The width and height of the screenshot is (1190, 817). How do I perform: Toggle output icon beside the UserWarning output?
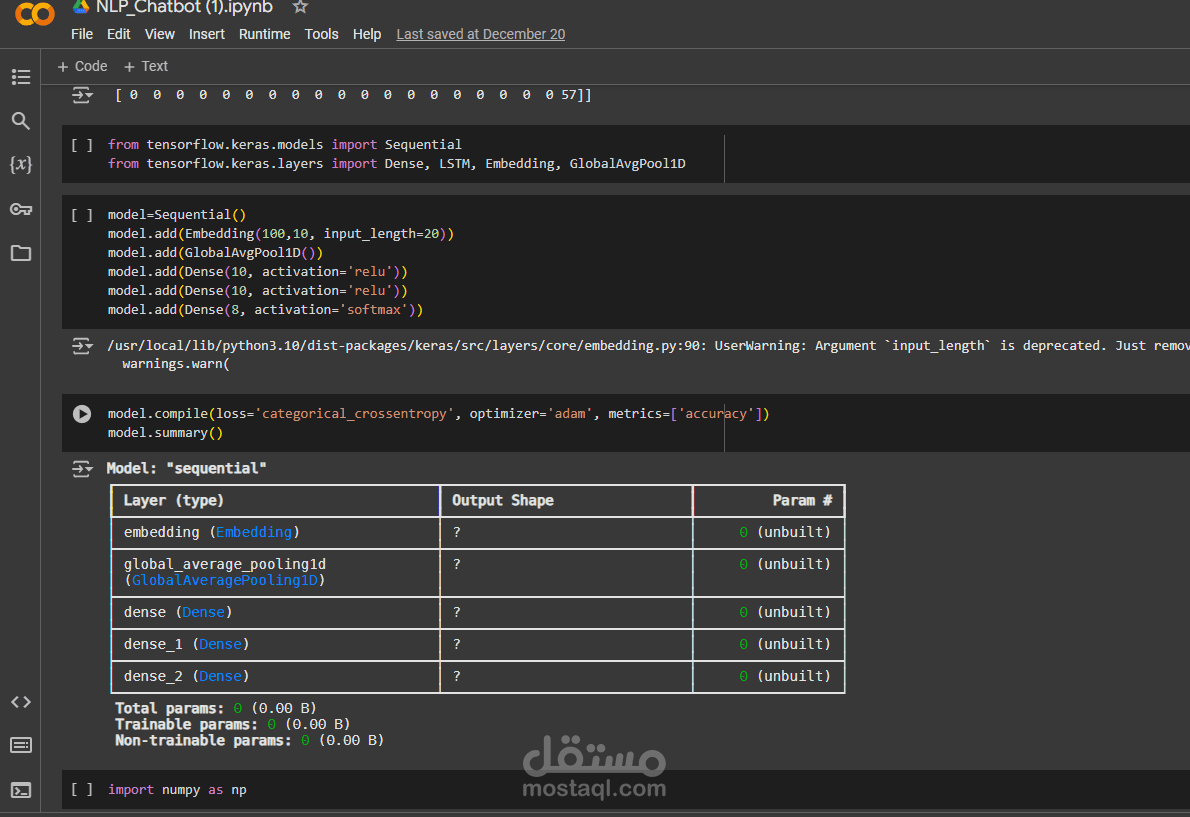pyautogui.click(x=82, y=346)
